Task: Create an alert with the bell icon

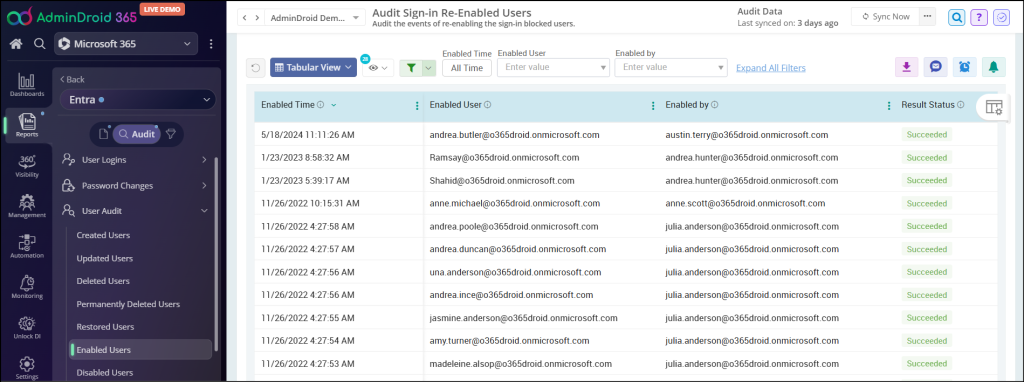Action: click(994, 67)
